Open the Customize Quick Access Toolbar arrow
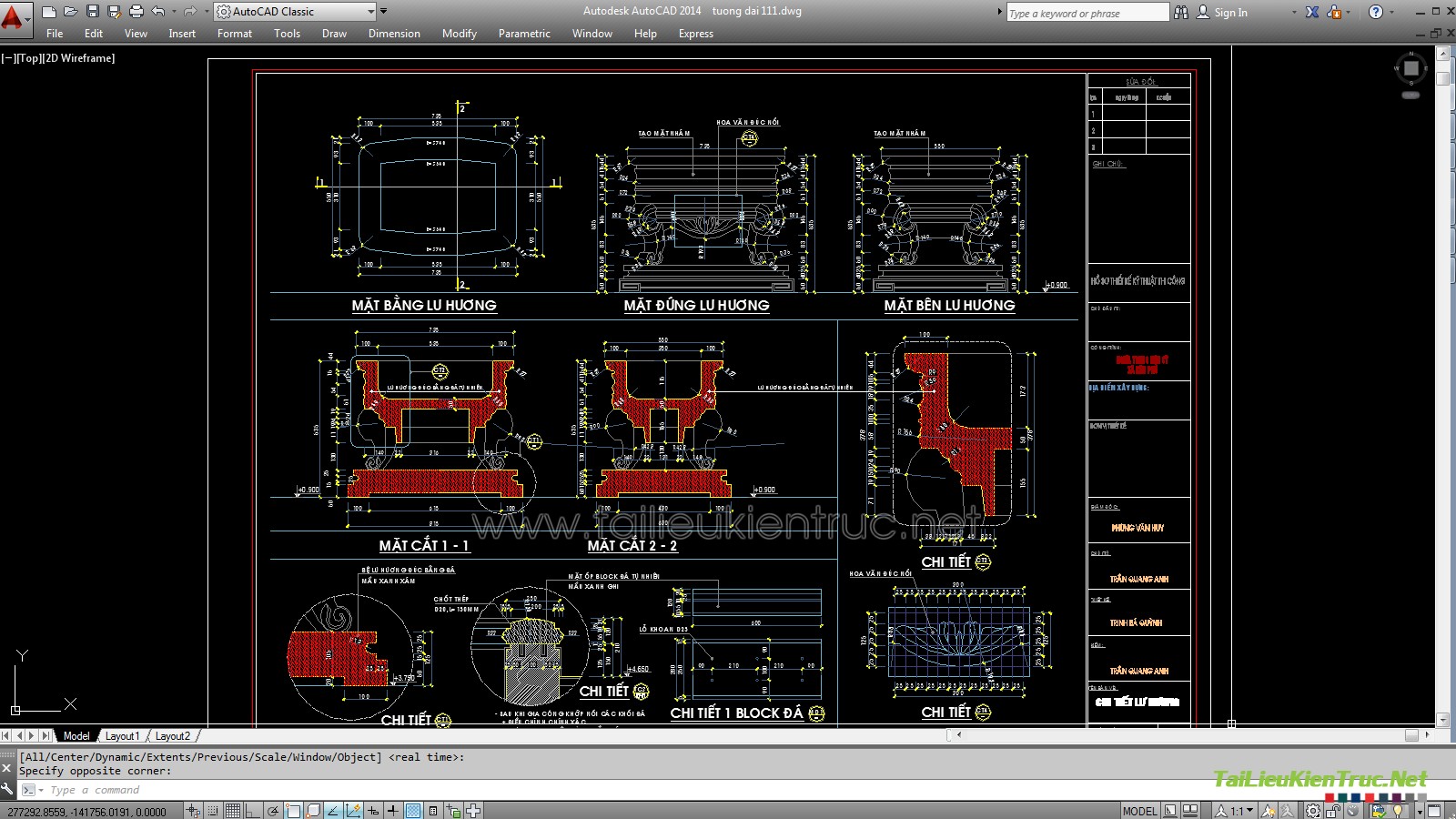 383,12
